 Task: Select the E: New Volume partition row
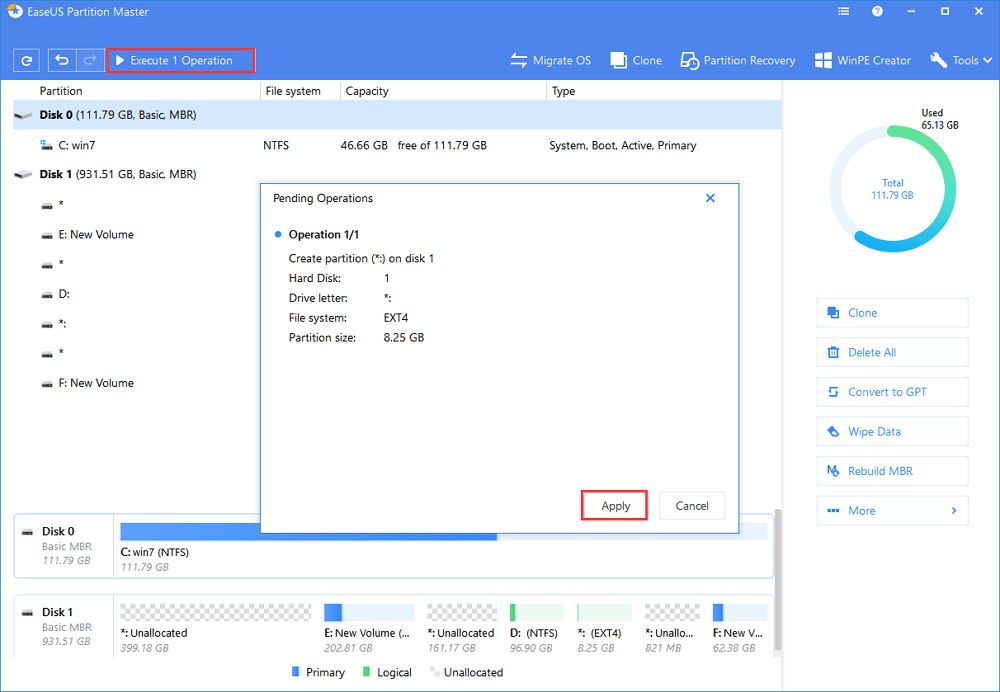pyautogui.click(x=102, y=235)
